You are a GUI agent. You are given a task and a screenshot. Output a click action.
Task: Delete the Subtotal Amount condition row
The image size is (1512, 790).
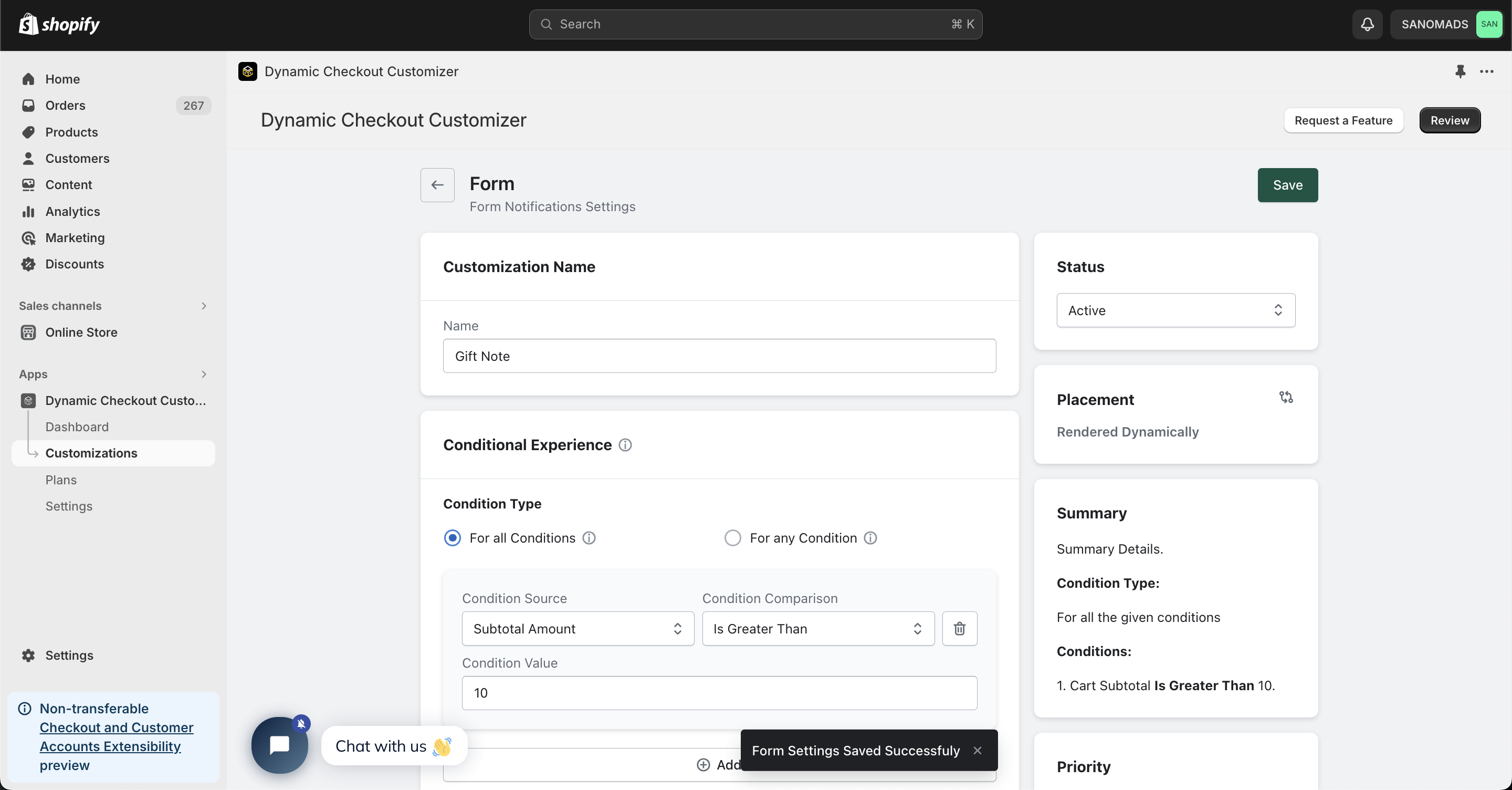coord(960,628)
